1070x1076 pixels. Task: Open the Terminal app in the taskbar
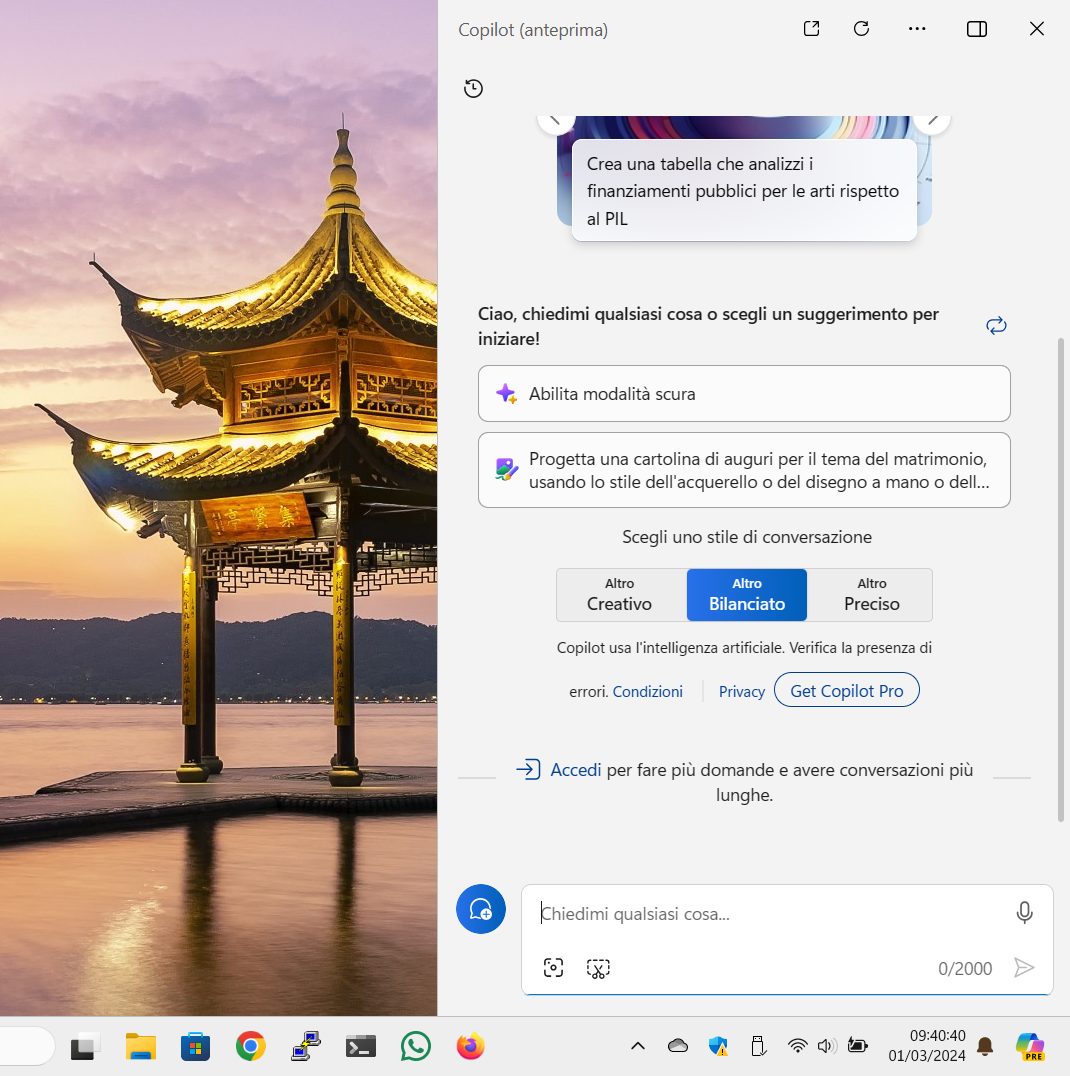pos(360,1046)
